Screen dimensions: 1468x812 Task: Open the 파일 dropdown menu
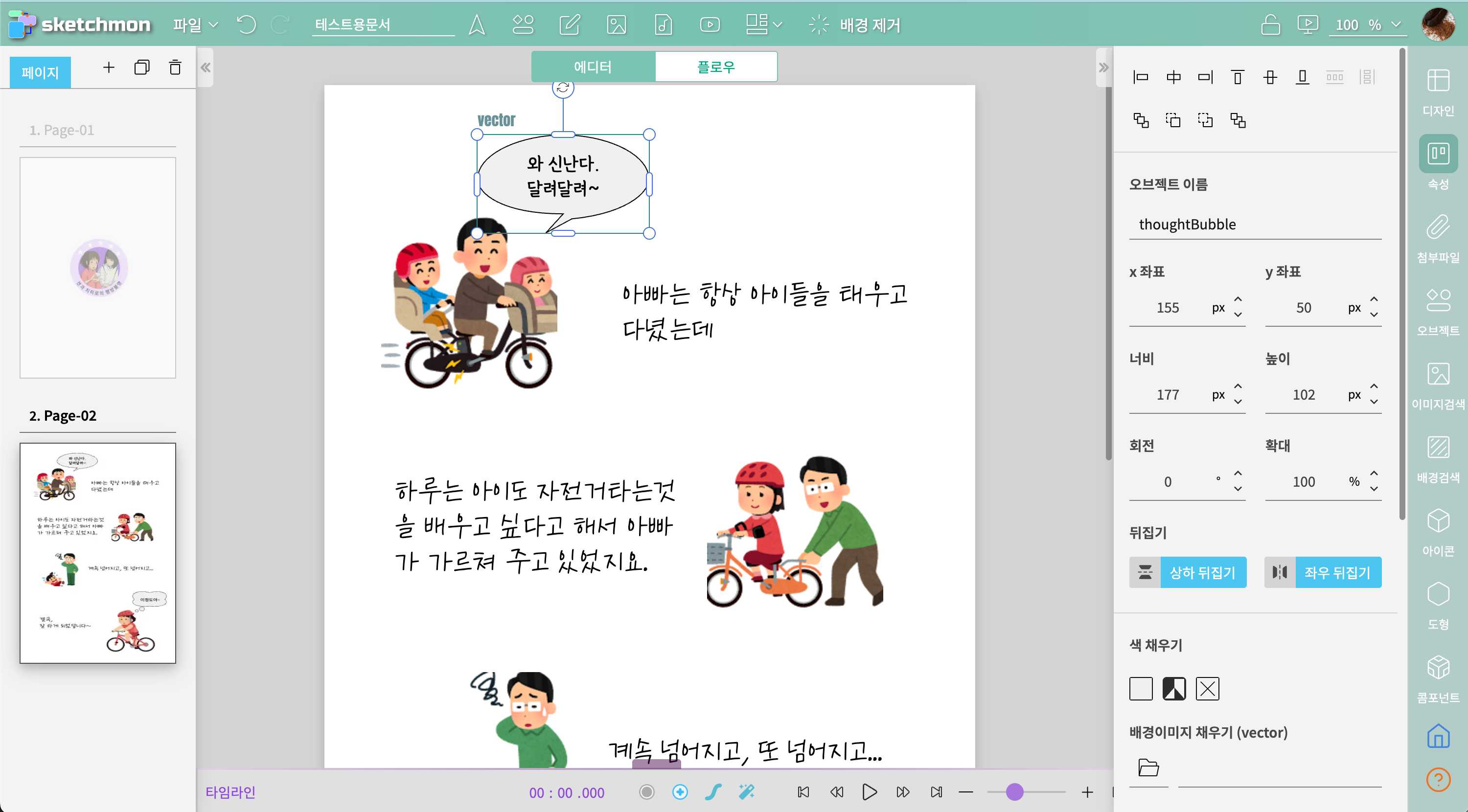click(195, 24)
